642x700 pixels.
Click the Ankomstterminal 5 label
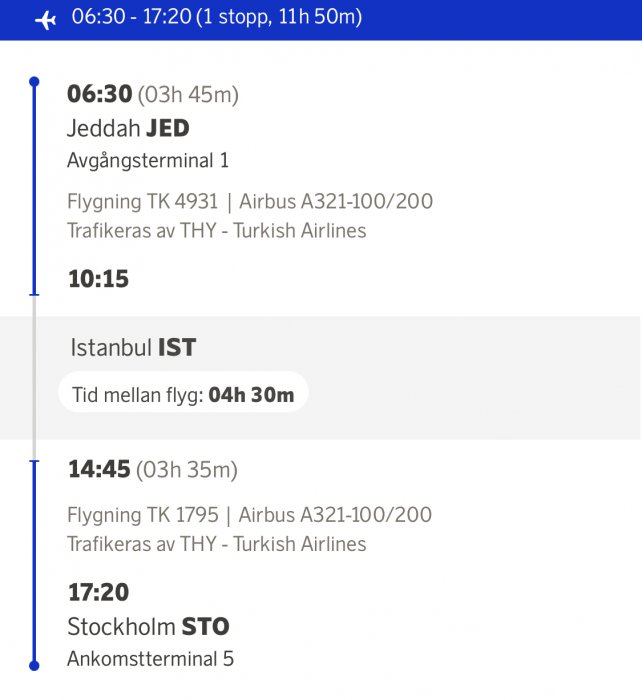tap(150, 659)
